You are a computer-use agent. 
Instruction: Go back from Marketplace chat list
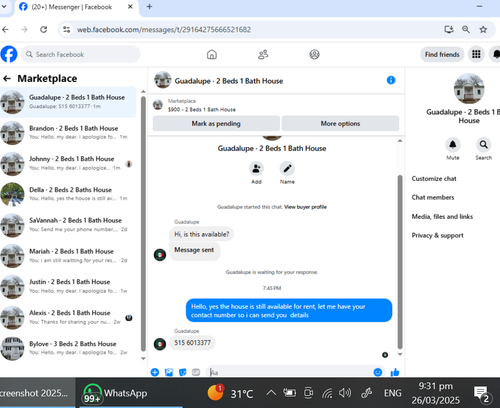(x=7, y=79)
